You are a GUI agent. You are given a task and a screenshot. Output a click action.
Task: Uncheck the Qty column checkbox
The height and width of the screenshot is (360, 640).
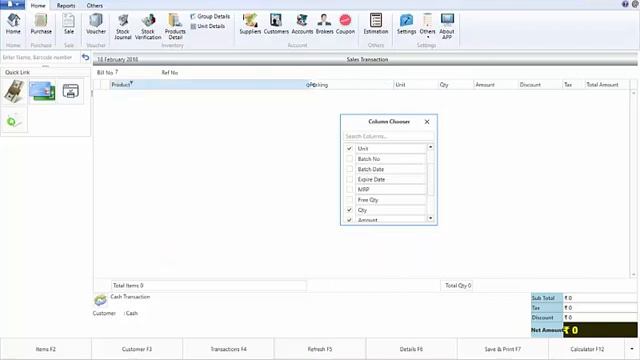pos(349,210)
